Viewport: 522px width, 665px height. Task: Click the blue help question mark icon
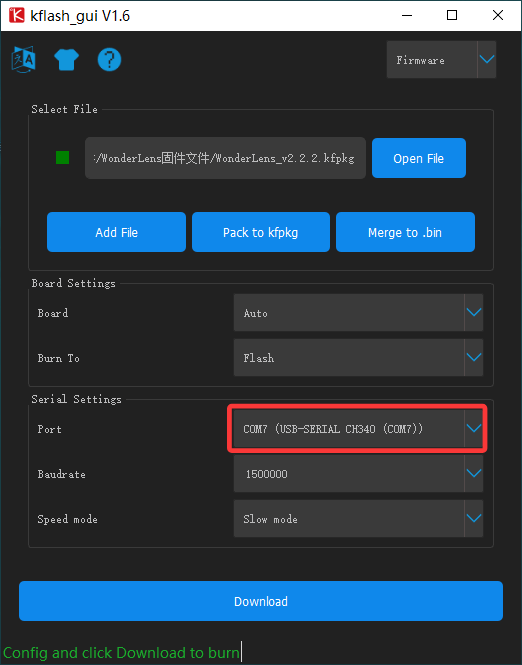point(109,59)
